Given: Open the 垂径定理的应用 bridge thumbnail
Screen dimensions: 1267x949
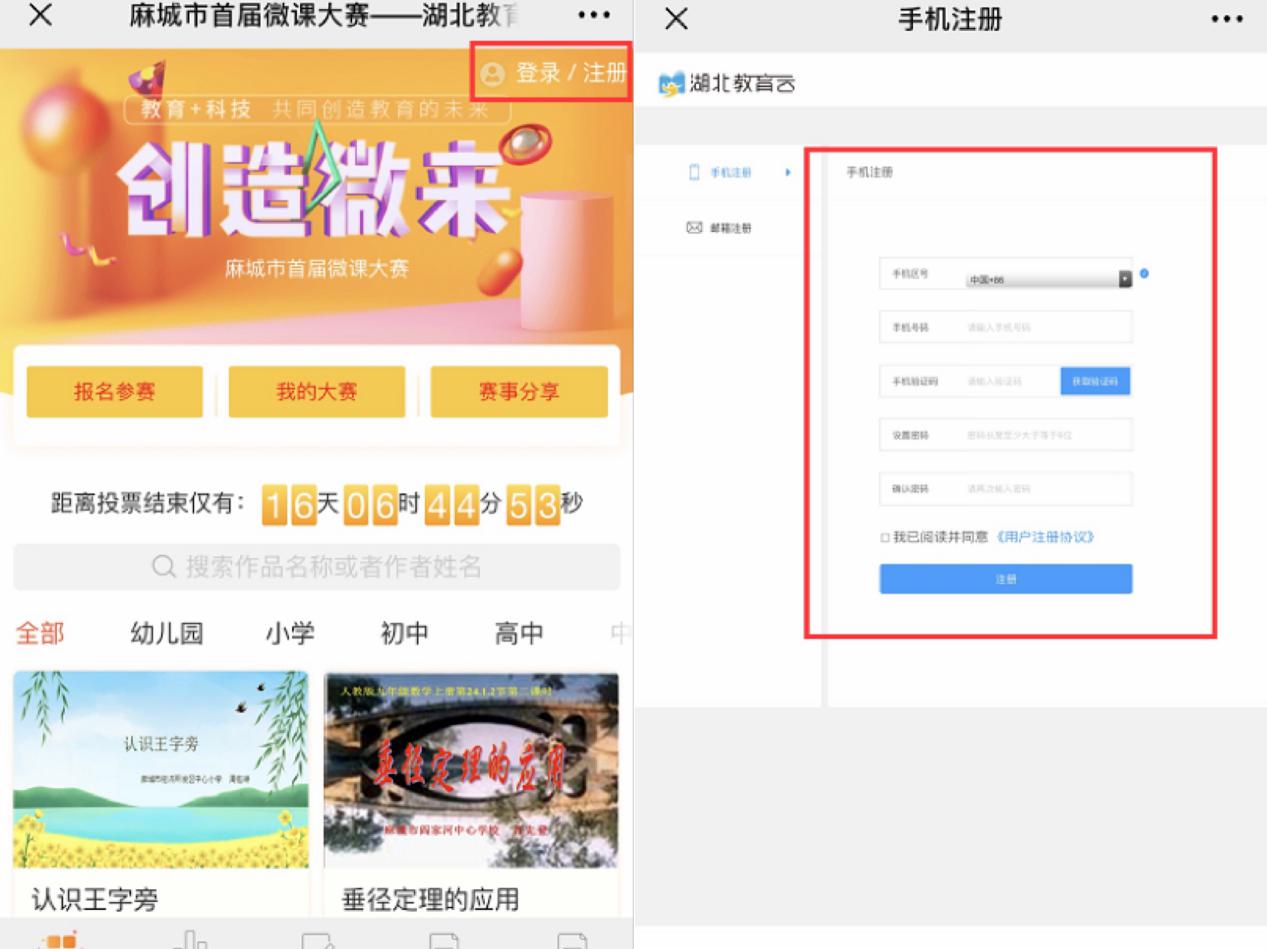Looking at the screenshot, I should [471, 769].
